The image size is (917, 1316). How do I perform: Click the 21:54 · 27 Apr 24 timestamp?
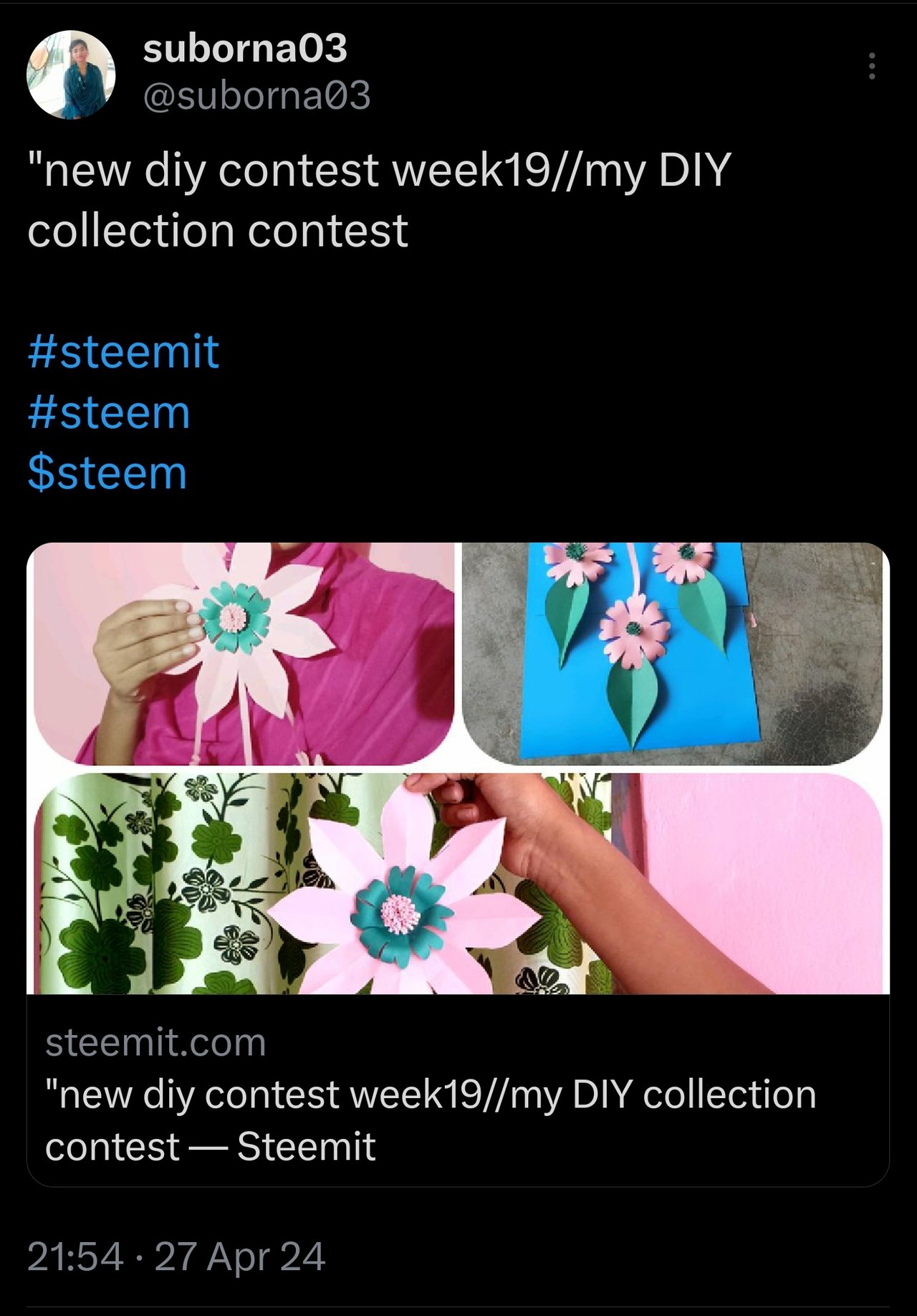pos(176,1257)
